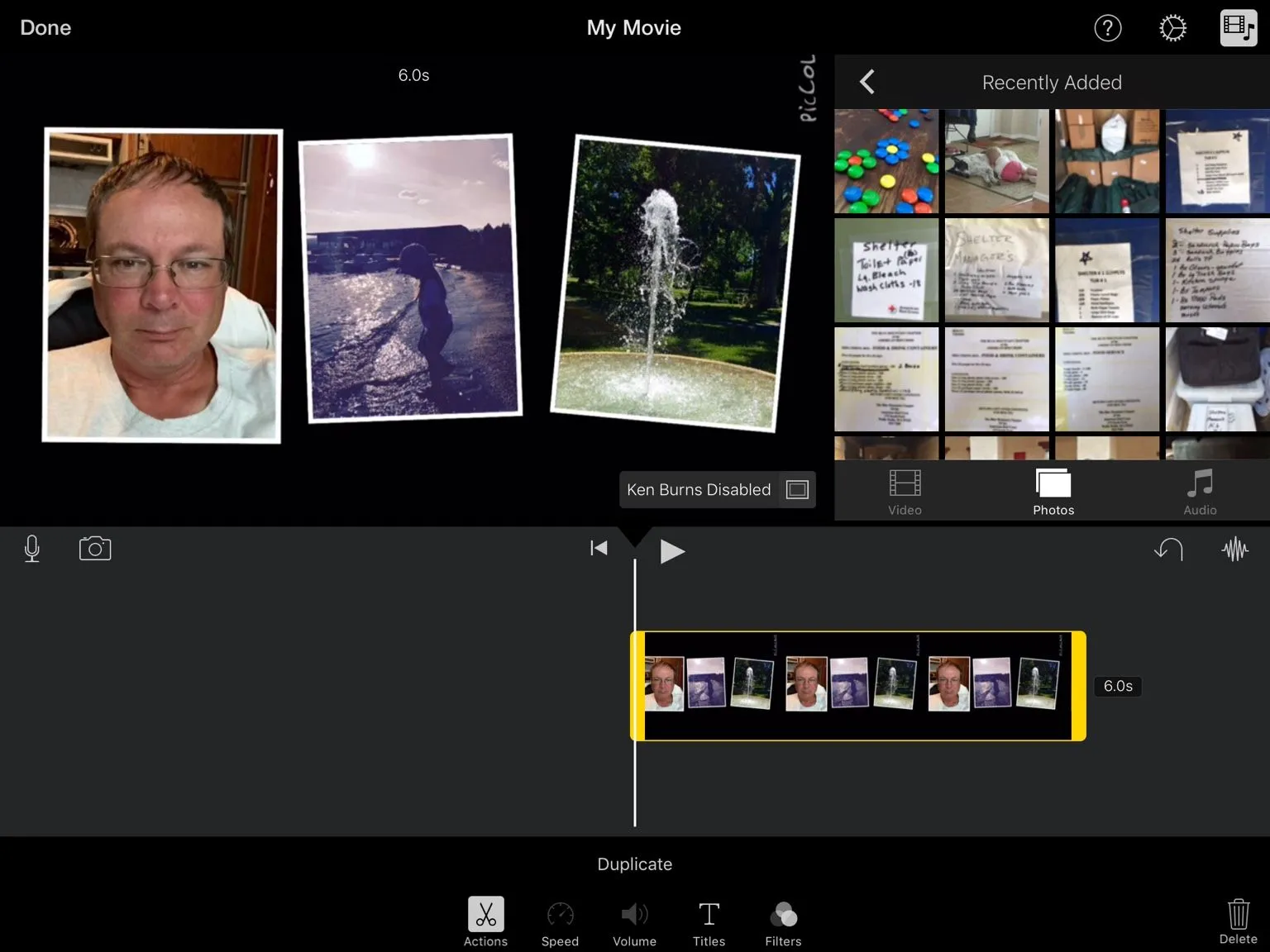Click the undo arrow icon
The height and width of the screenshot is (952, 1270).
coord(1168,549)
